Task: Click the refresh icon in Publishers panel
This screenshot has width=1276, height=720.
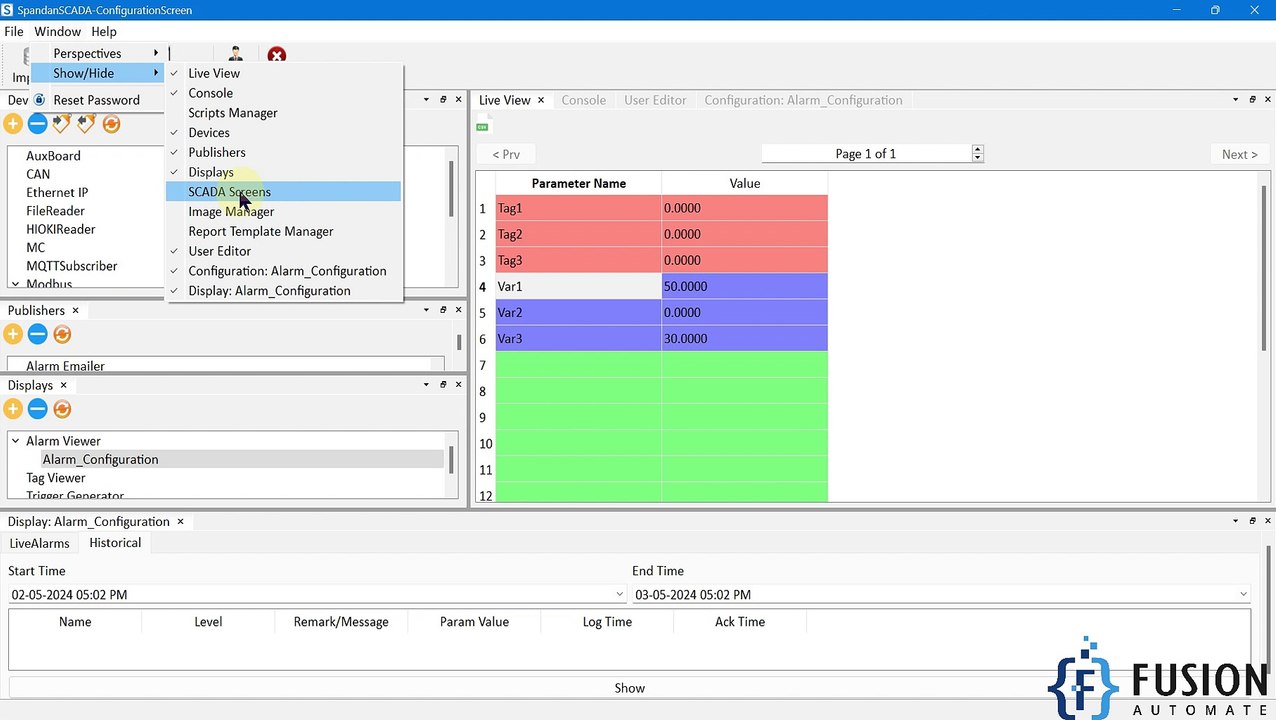Action: 62,334
